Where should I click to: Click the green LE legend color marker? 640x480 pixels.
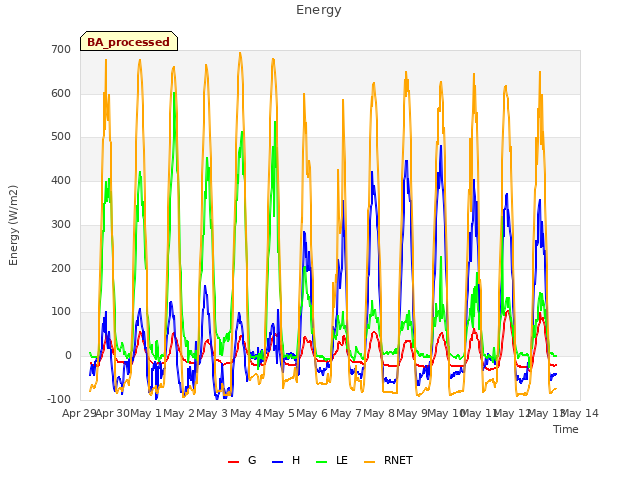pos(322,462)
